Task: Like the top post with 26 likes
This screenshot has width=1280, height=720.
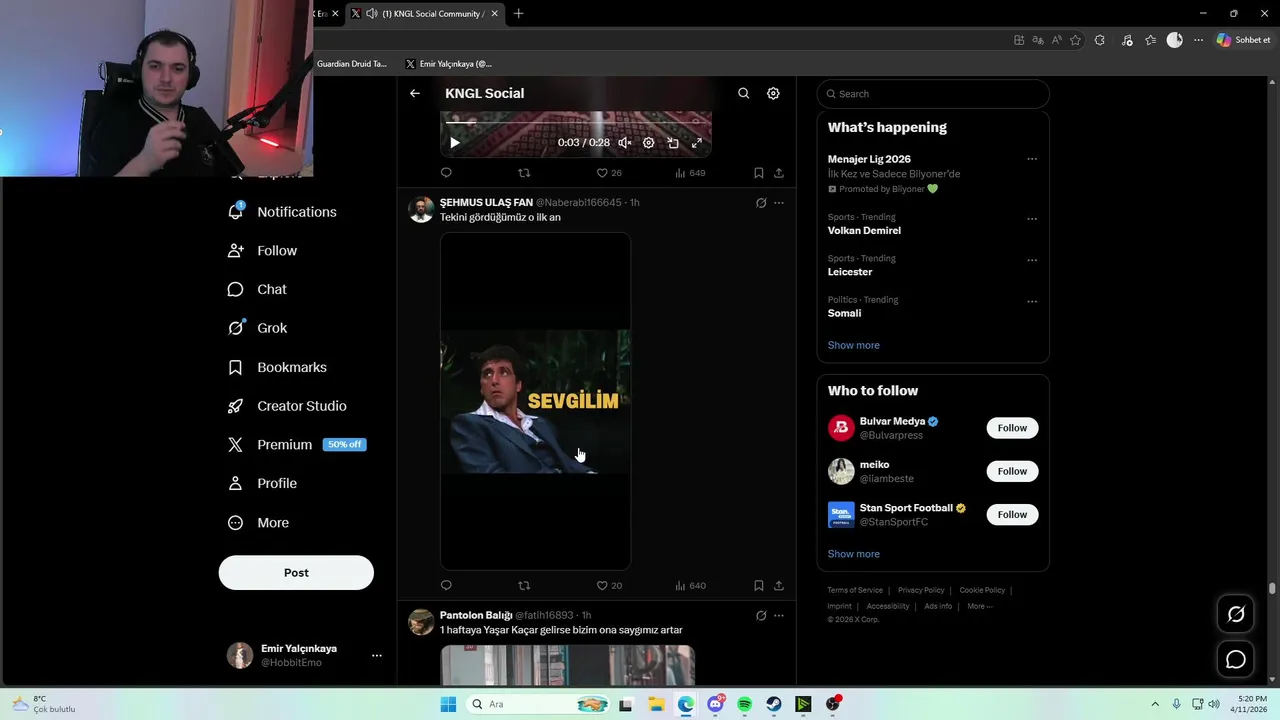Action: (x=609, y=173)
